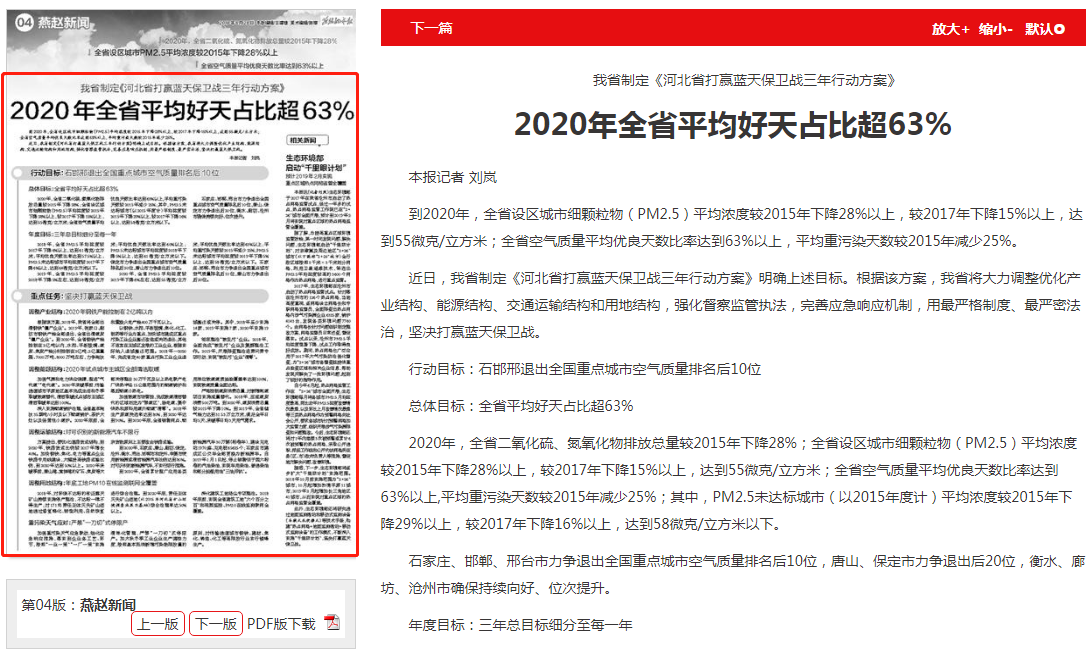Click the 相关新闻 box in the newspaper page
The image size is (1089, 650).
tap(308, 140)
